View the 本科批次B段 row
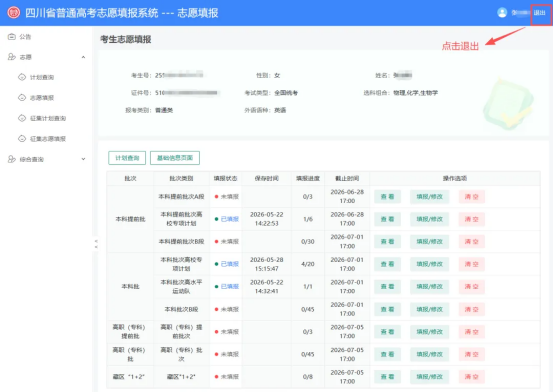Viewport: 553px width, 392px height. [387, 309]
